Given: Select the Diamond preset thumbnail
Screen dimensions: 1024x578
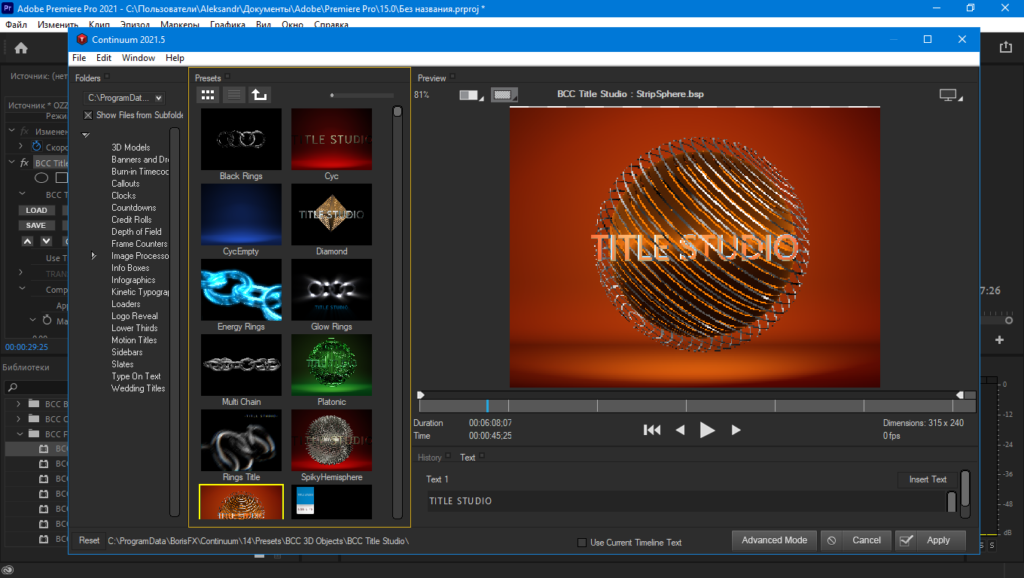Looking at the screenshot, I should 332,215.
